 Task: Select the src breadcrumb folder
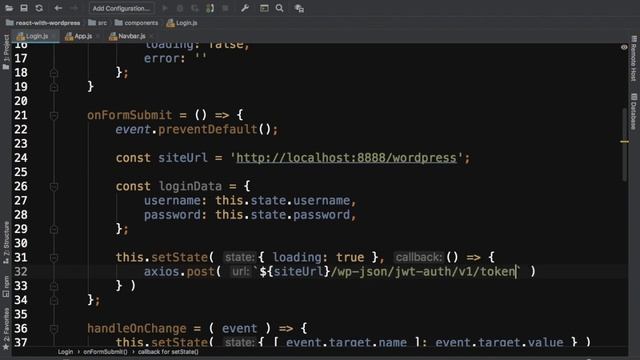98,23
